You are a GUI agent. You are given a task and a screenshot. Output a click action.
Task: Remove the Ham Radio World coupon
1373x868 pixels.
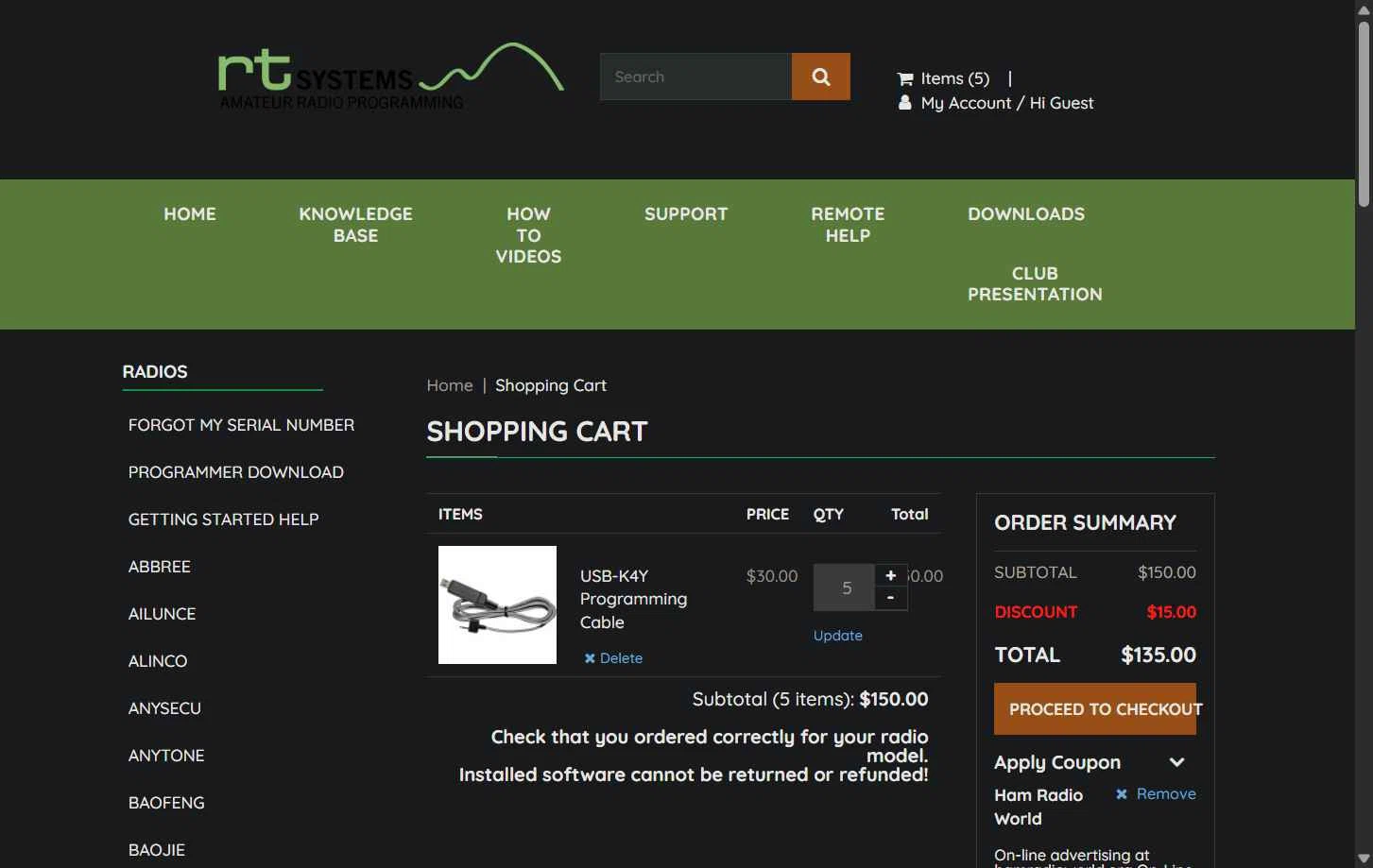point(1166,794)
